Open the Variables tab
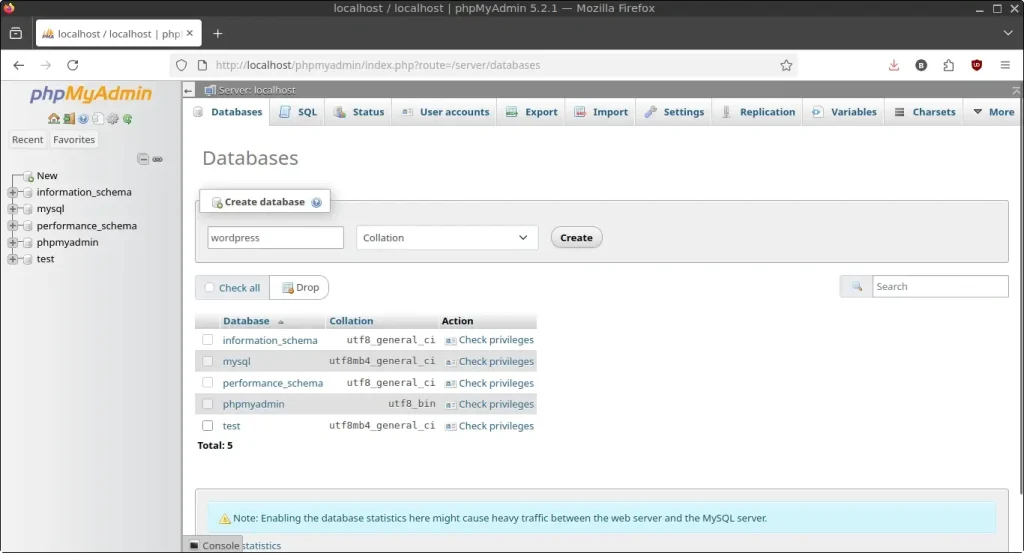The height and width of the screenshot is (553, 1024). pyautogui.click(x=844, y=112)
